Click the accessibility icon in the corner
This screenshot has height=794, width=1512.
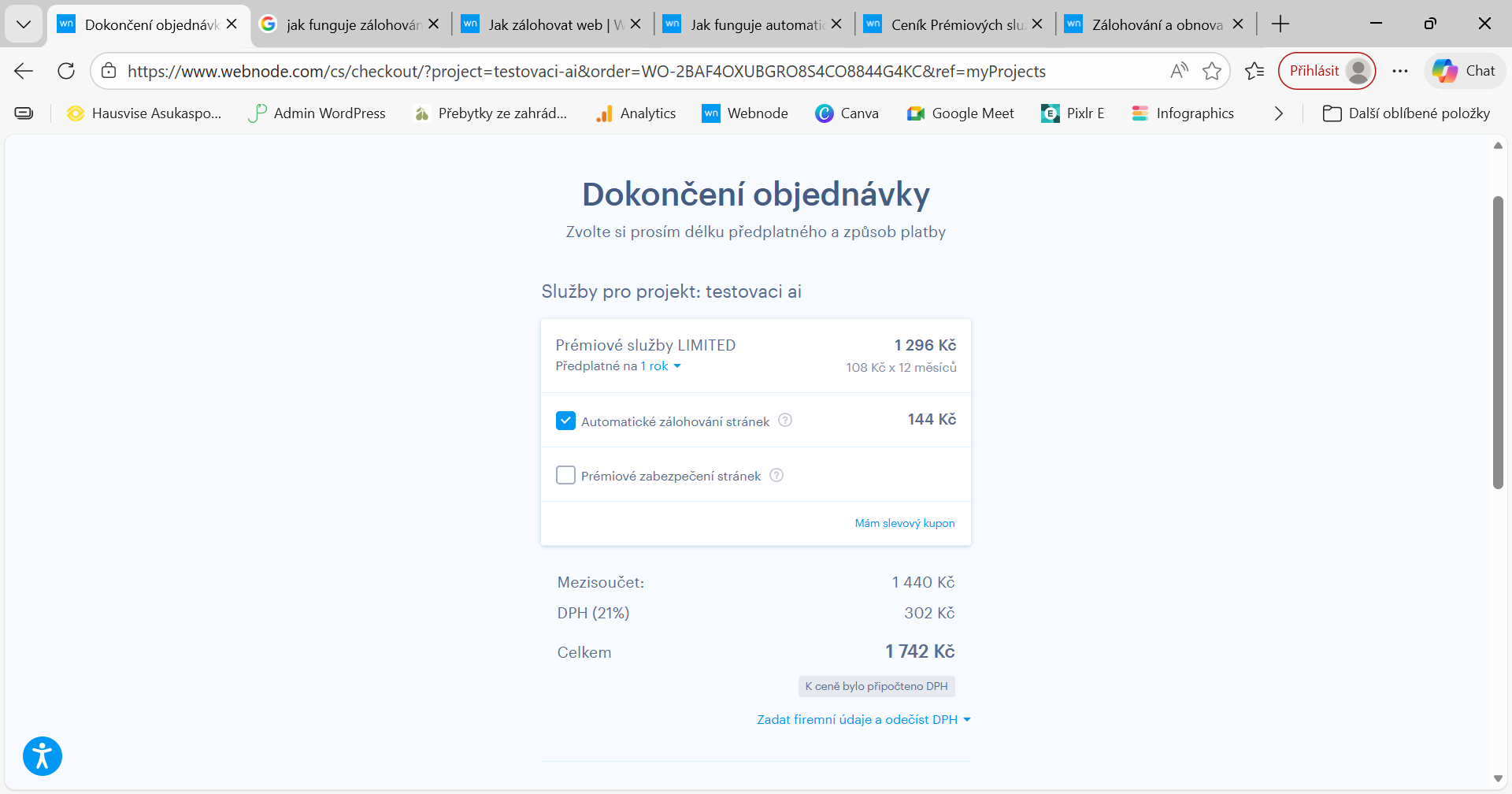pos(42,755)
